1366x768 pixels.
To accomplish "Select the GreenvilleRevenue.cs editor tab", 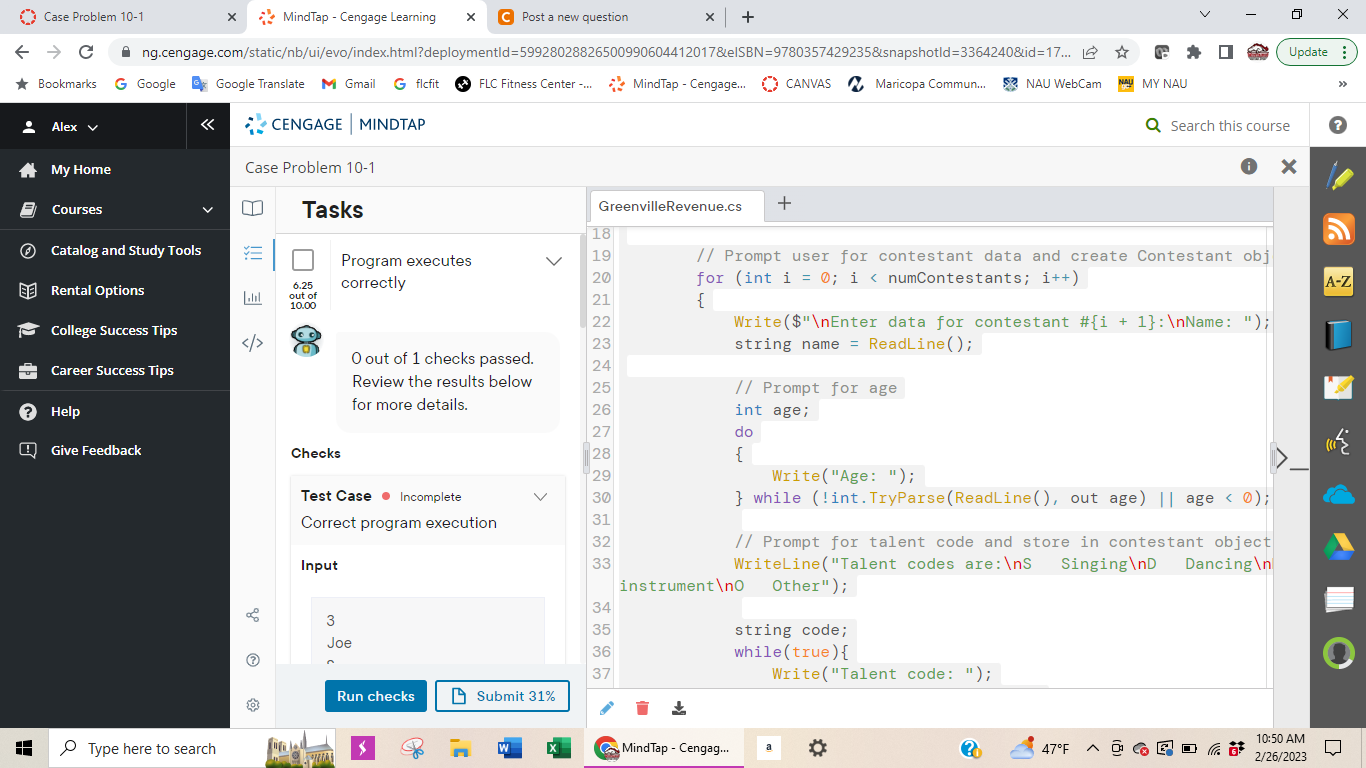I will (677, 206).
